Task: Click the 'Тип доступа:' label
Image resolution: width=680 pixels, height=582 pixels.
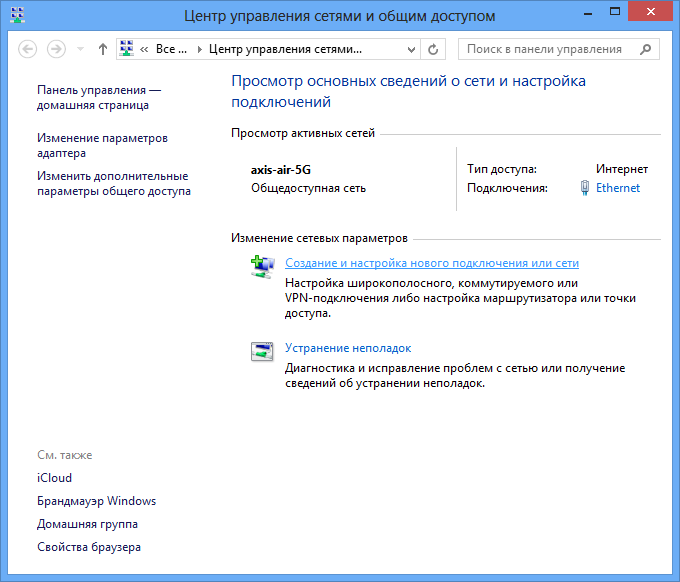Action: pos(502,169)
